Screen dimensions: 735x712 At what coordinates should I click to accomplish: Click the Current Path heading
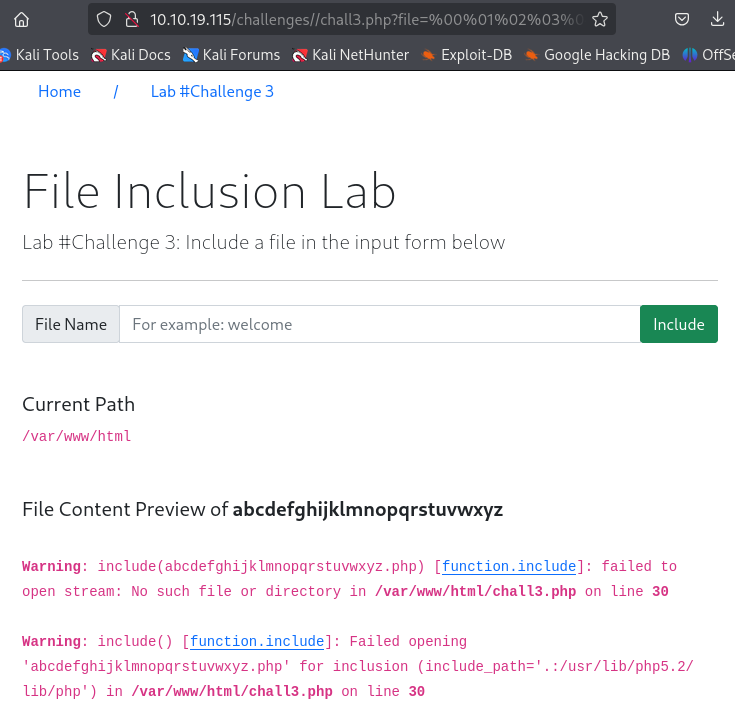coord(78,404)
